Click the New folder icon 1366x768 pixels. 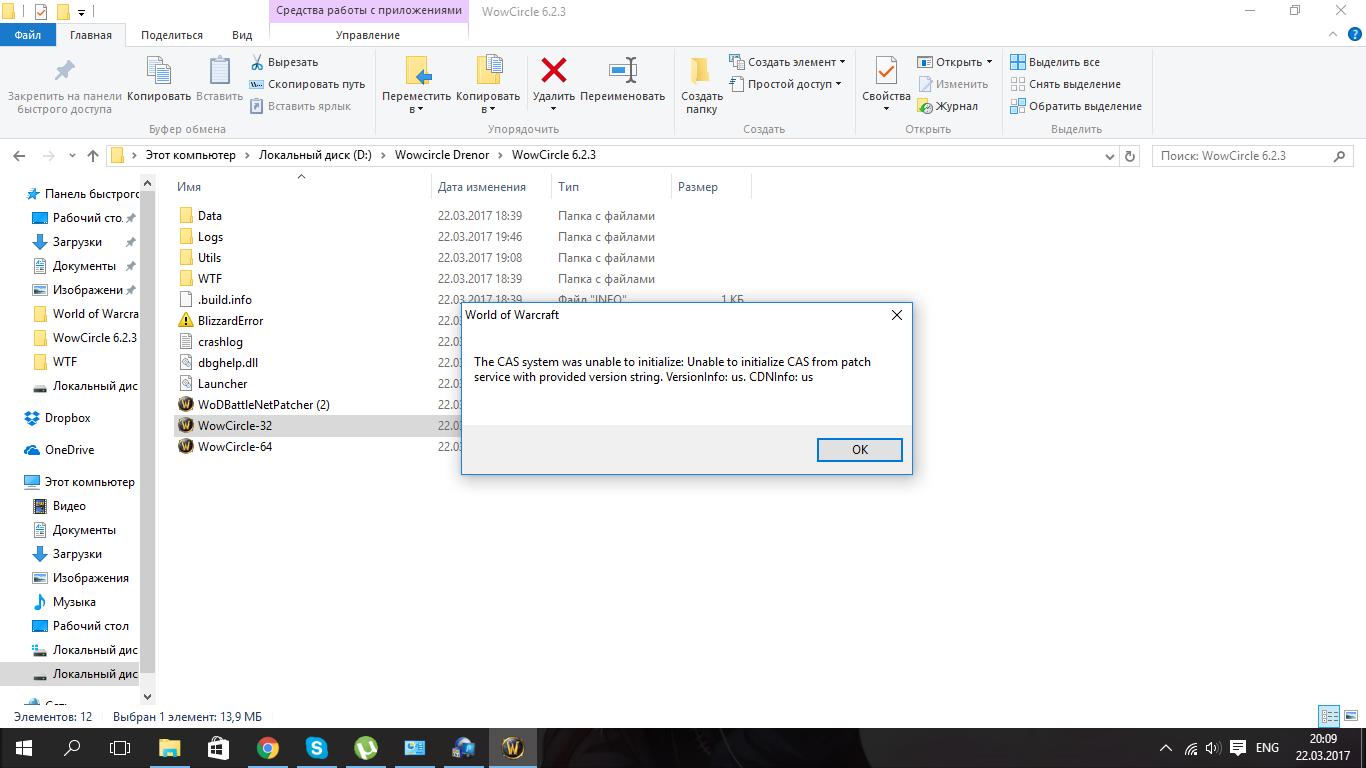pos(701,72)
